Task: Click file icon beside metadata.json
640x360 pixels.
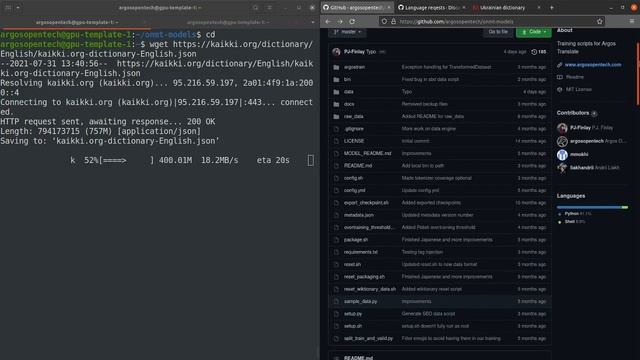Action: (x=336, y=215)
